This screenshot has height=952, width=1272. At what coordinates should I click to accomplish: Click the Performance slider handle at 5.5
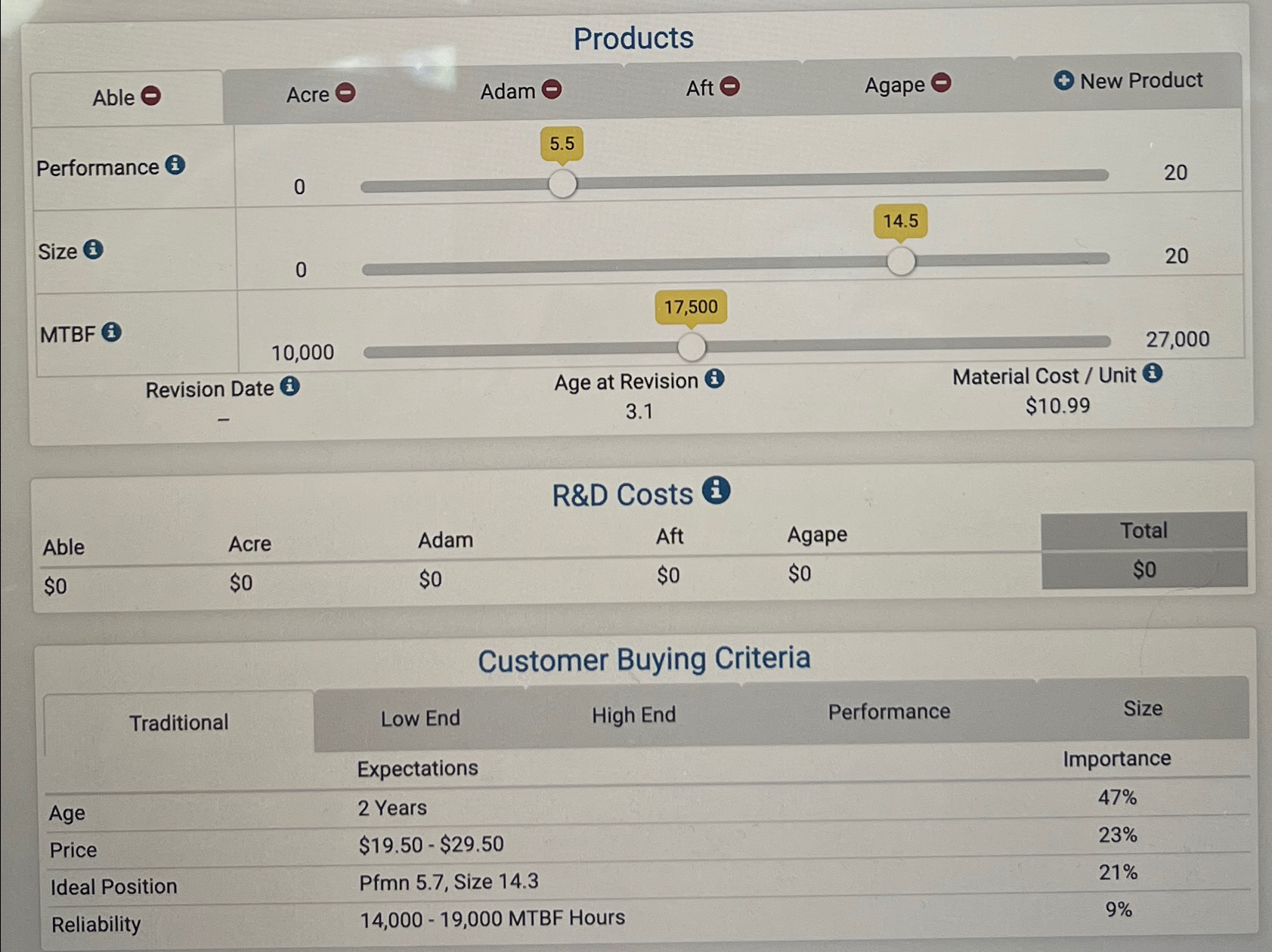point(562,183)
